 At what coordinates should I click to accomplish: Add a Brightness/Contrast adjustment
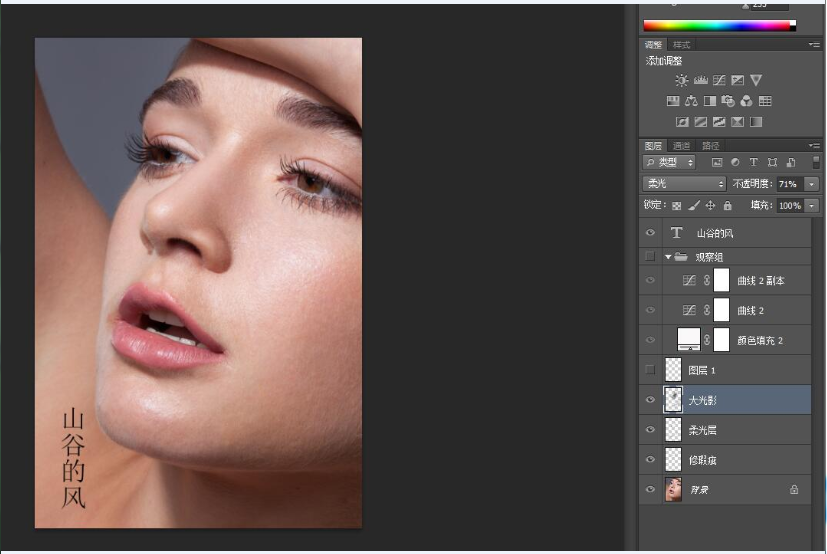click(x=681, y=80)
